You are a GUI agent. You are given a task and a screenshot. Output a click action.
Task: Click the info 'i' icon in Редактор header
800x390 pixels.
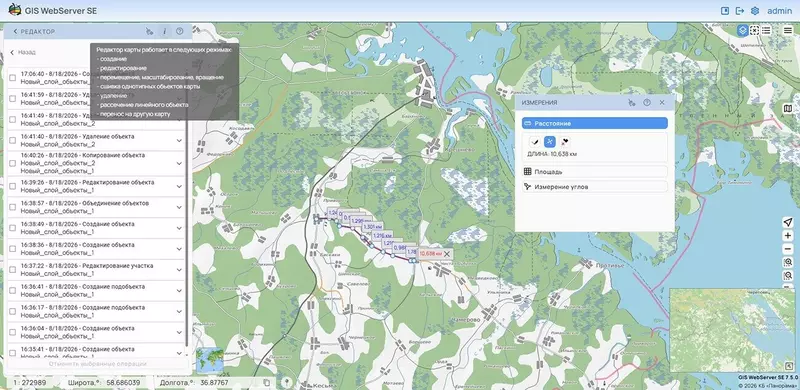click(164, 32)
